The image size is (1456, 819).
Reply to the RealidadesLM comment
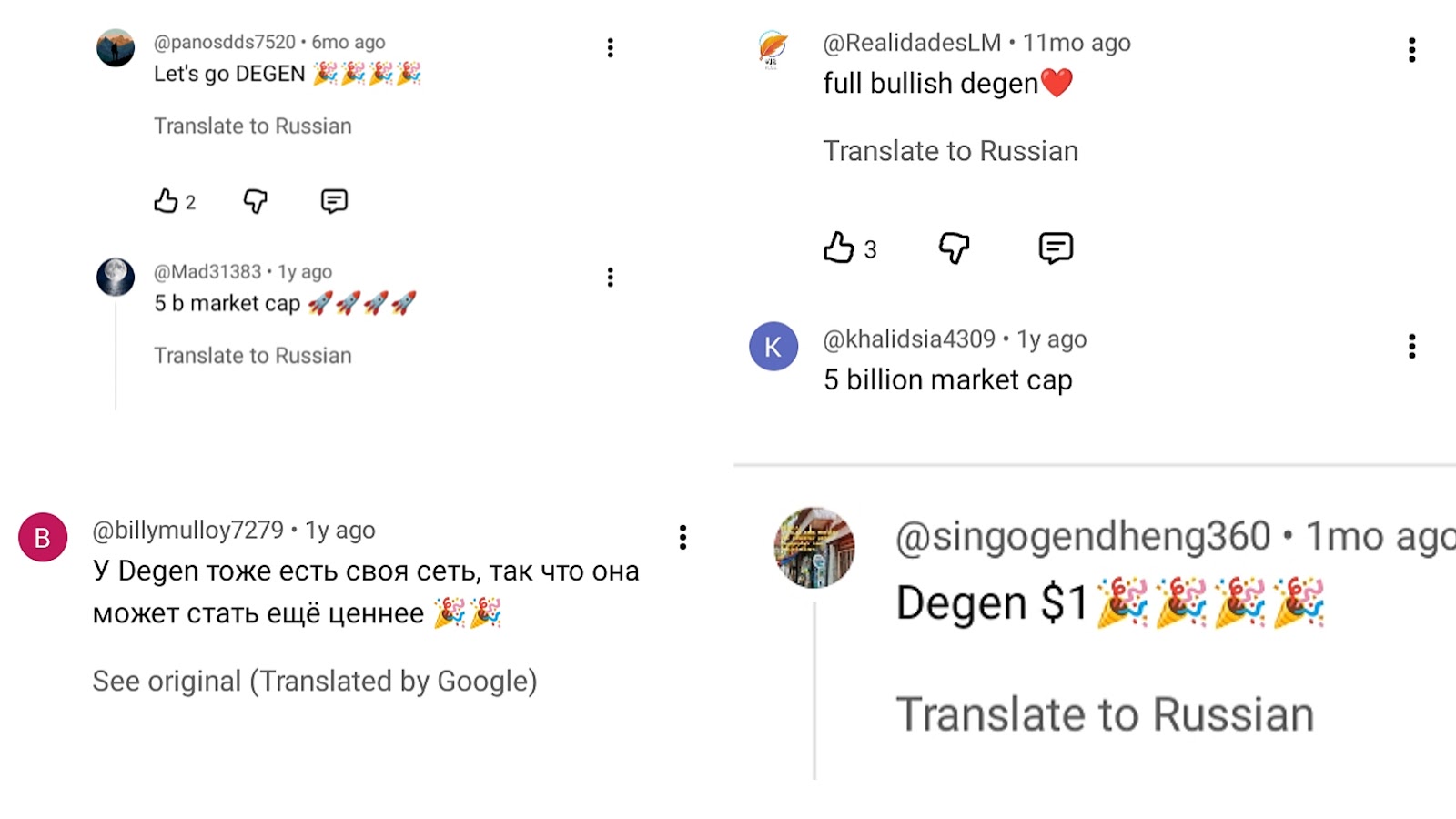1056,248
